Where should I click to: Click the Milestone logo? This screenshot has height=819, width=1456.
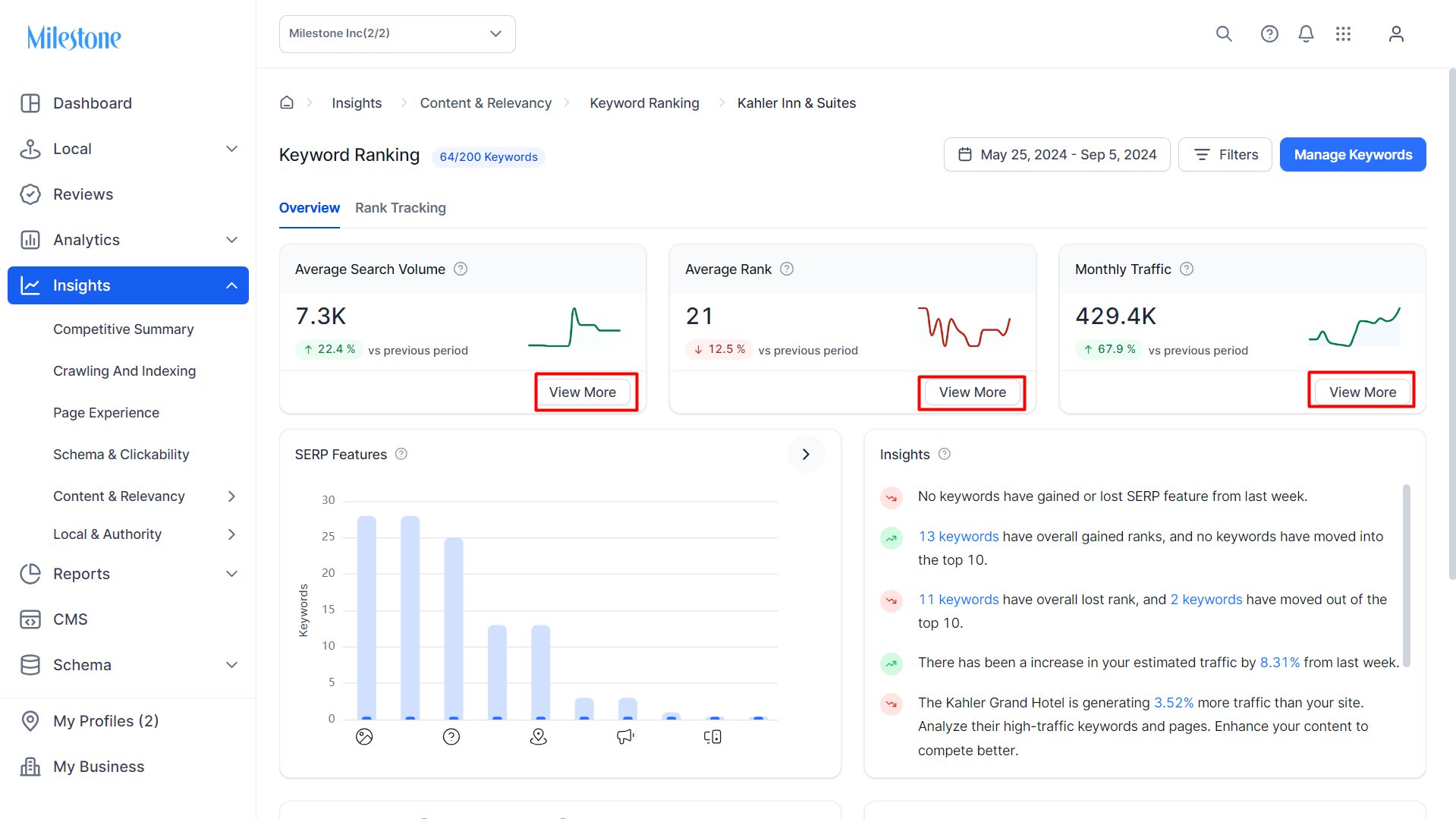(x=74, y=37)
